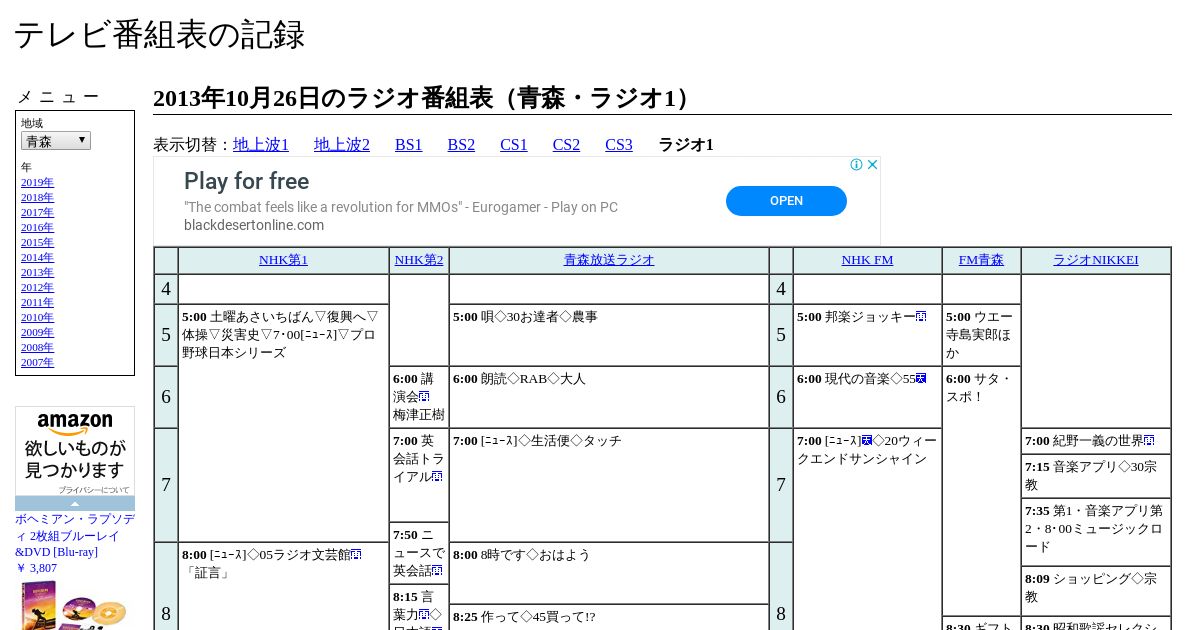Click the Bohemian Rhapsody product thumbnail
The height and width of the screenshot is (630, 1200).
[75, 604]
